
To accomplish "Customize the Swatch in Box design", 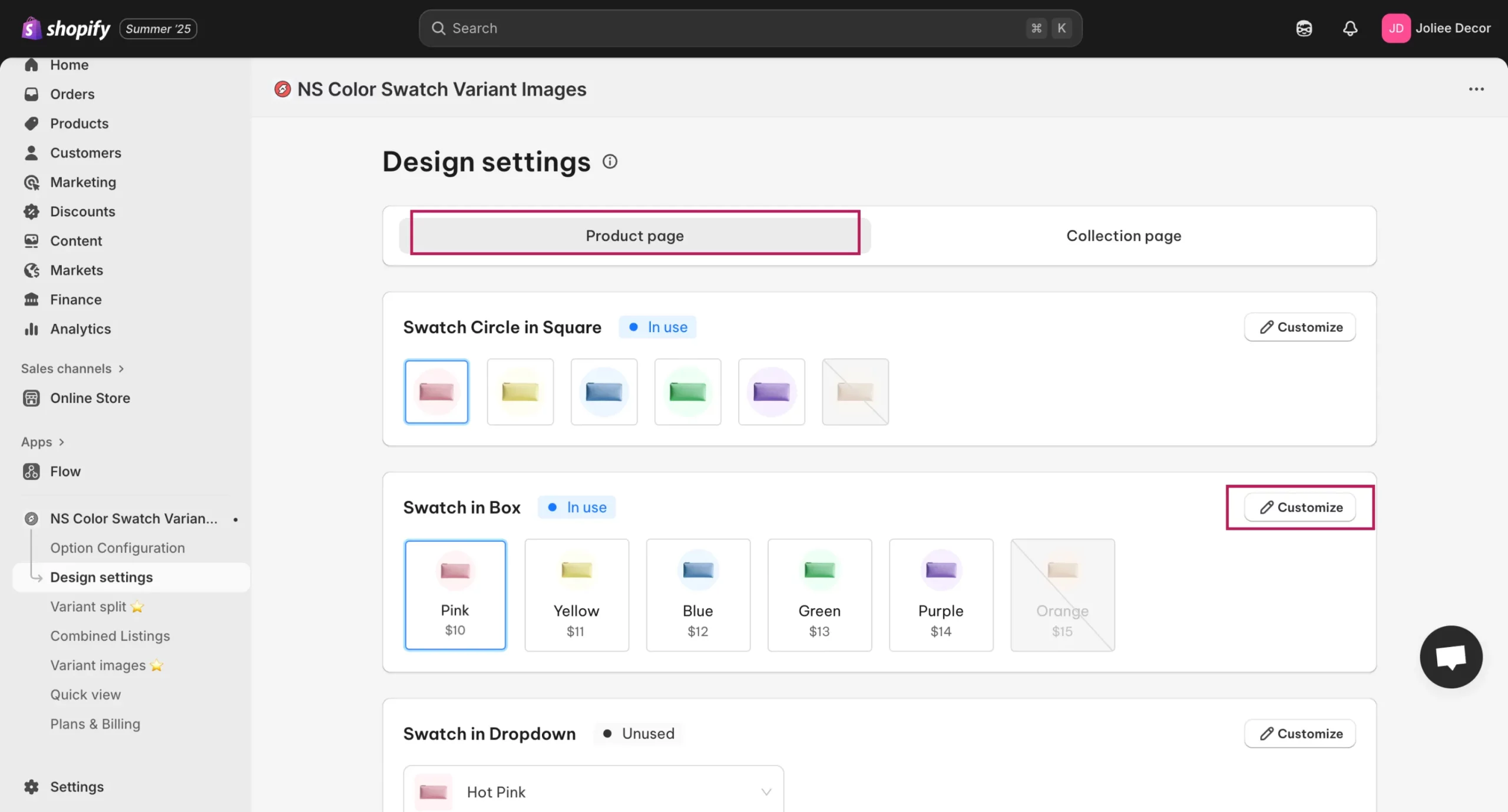I will point(1300,507).
